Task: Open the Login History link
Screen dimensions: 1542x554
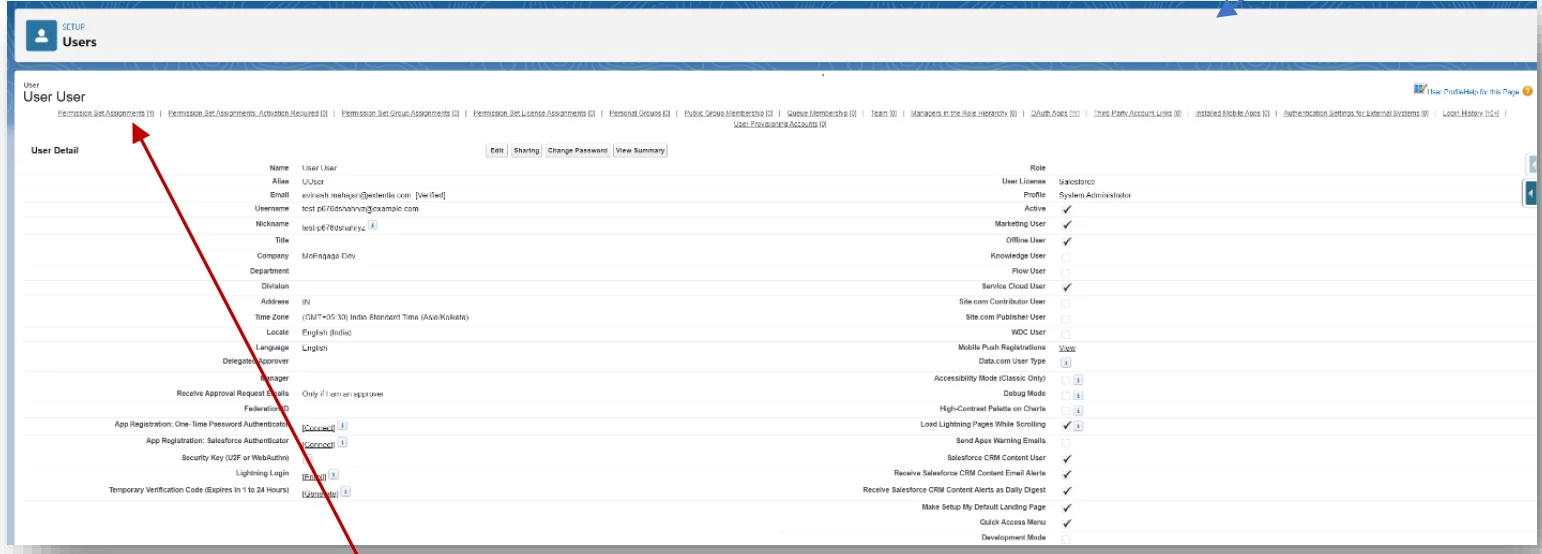Action: point(1470,113)
